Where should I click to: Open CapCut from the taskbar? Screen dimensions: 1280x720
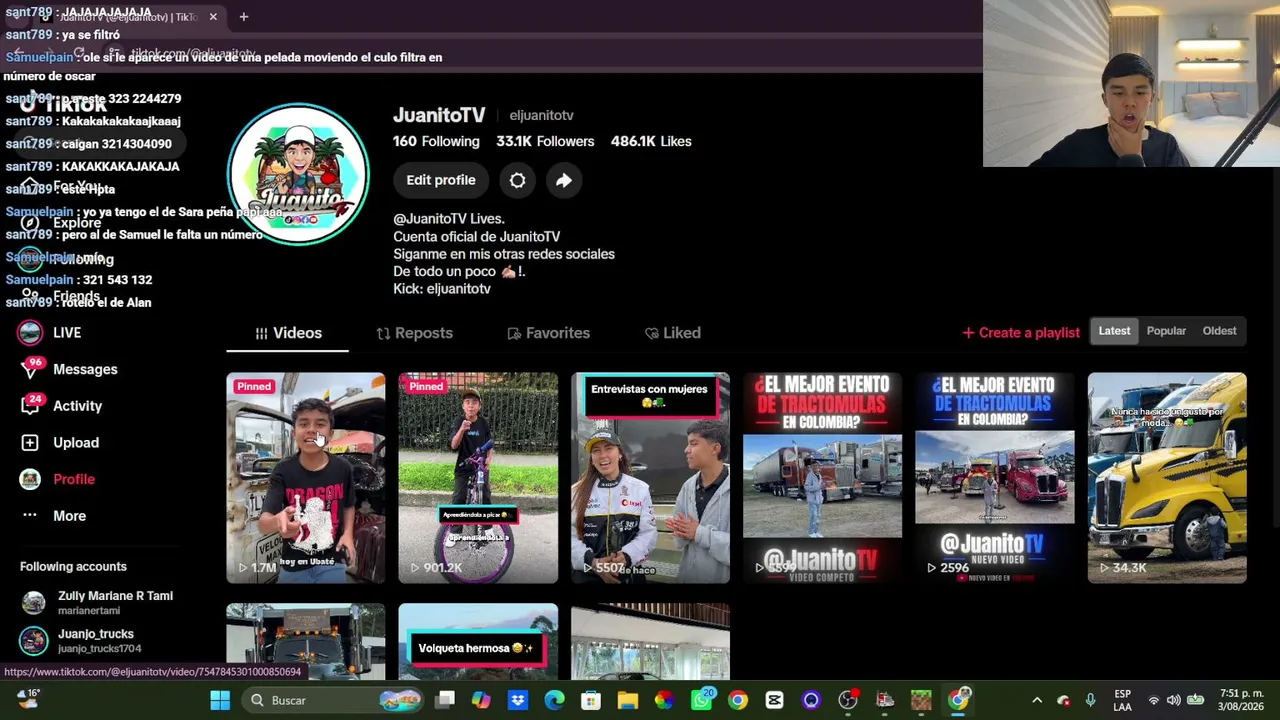[774, 700]
